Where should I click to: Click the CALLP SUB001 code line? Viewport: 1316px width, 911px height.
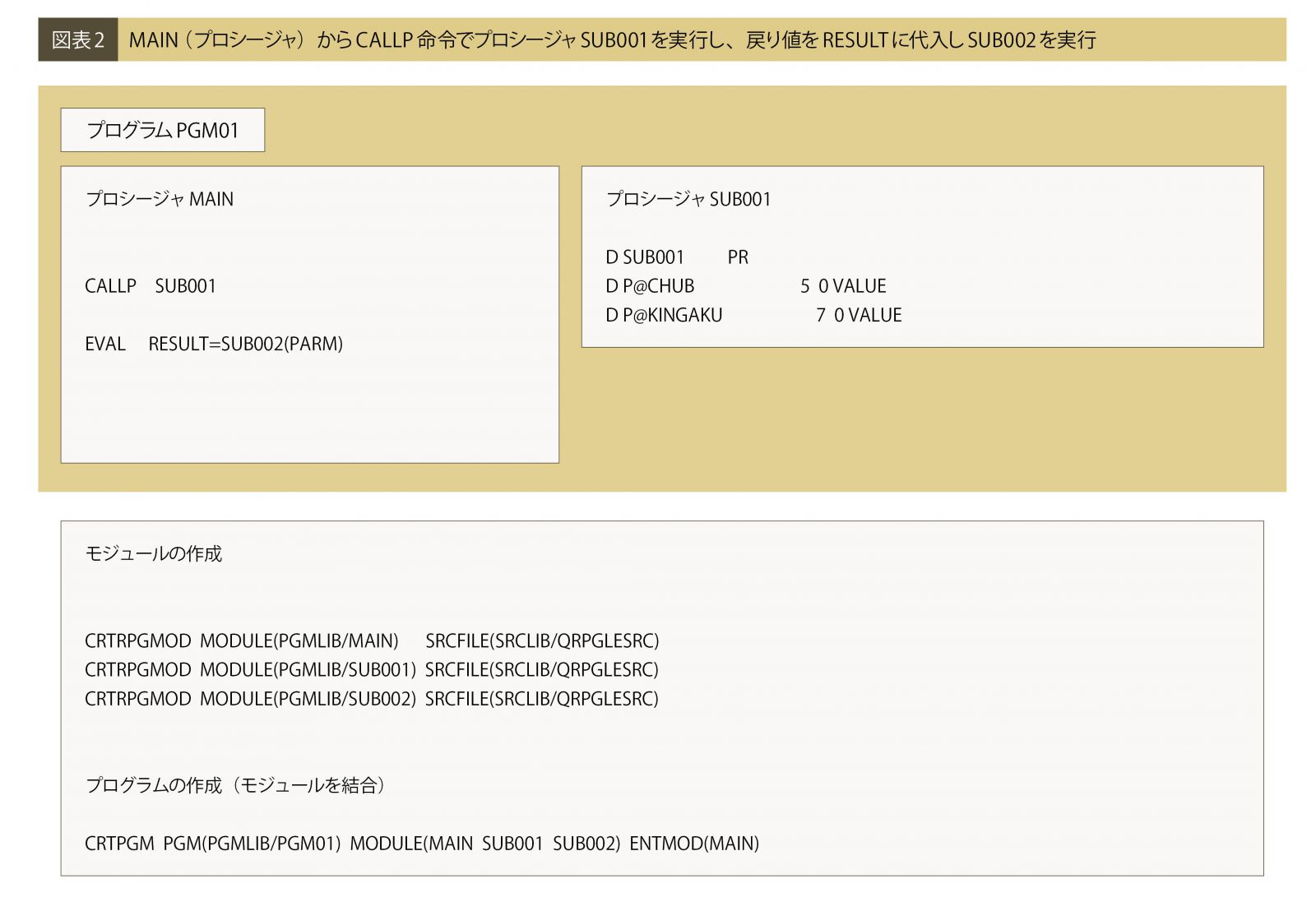(x=151, y=286)
